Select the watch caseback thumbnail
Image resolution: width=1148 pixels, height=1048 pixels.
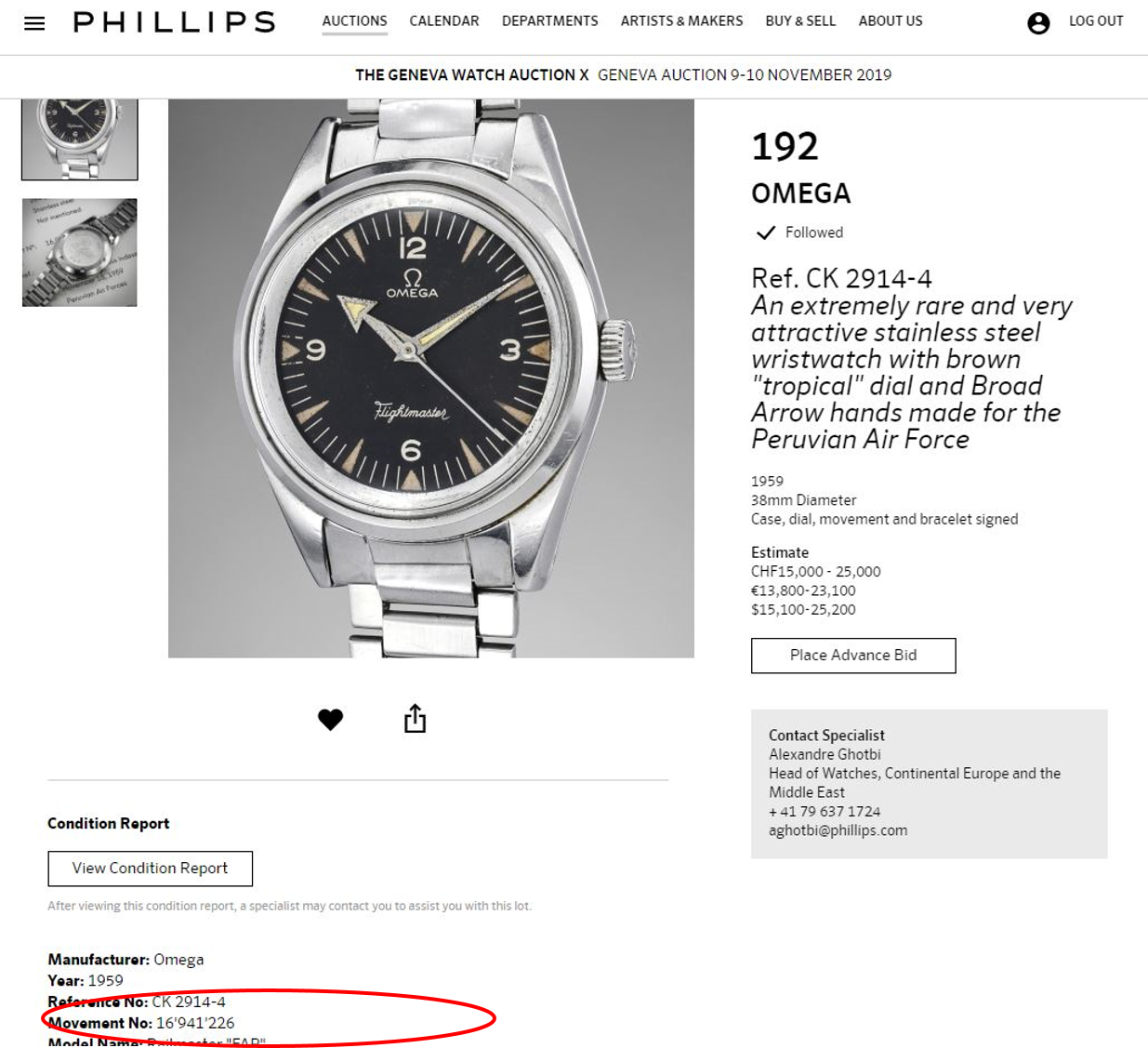tap(80, 252)
